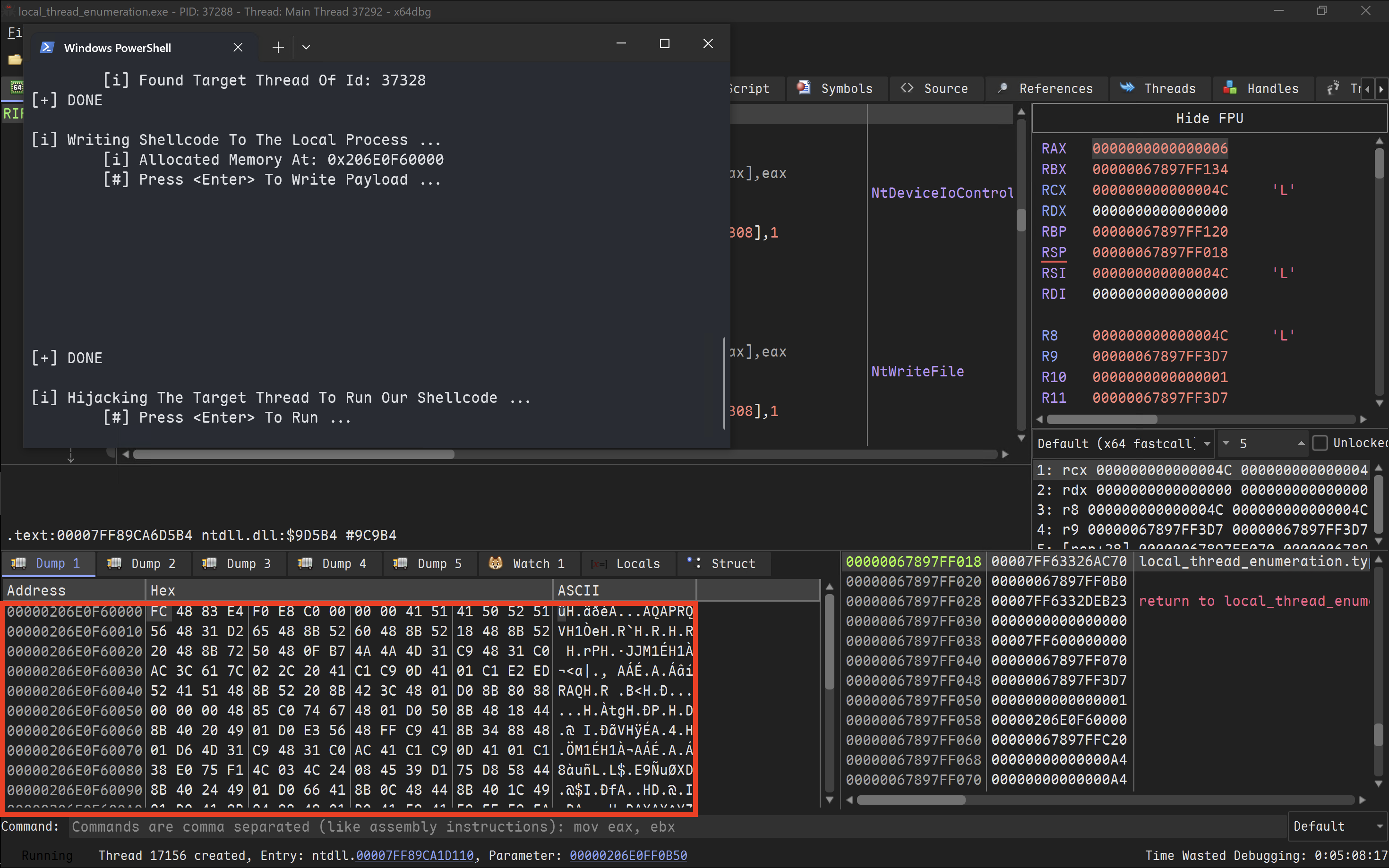Image resolution: width=1389 pixels, height=868 pixels.
Task: Open PowerShell new tab dropdown chevron
Action: pyautogui.click(x=306, y=47)
